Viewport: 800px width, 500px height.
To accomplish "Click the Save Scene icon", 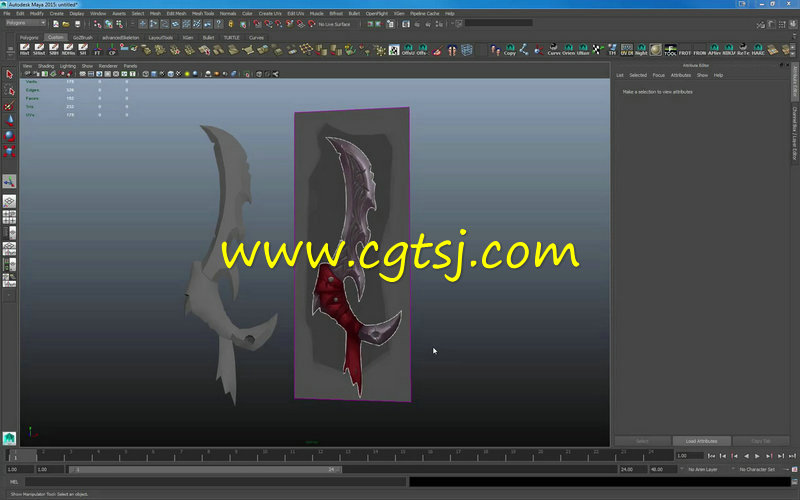I will tap(78, 24).
